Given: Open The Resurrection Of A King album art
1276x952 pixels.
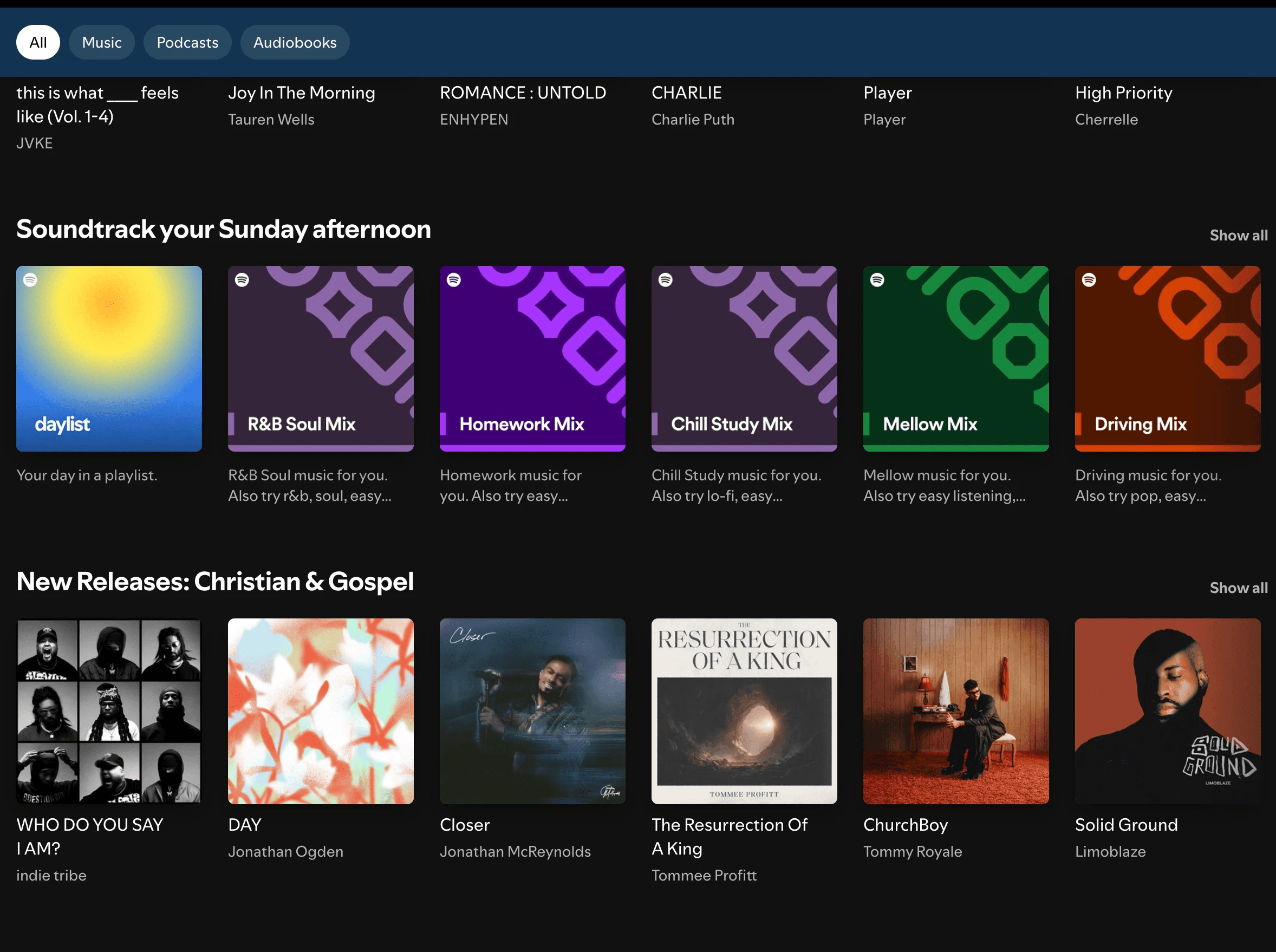Looking at the screenshot, I should point(744,711).
